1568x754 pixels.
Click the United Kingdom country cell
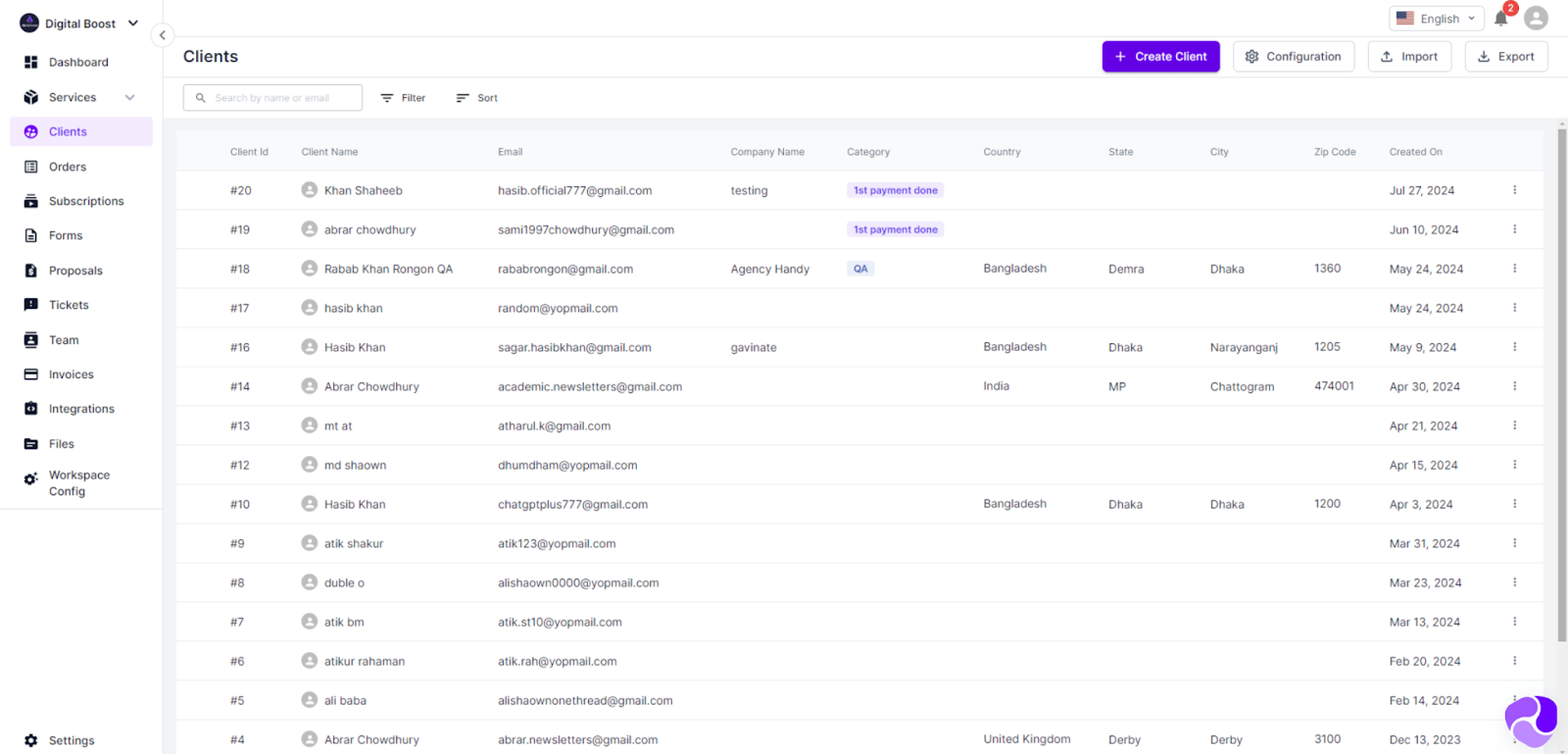coord(1026,739)
